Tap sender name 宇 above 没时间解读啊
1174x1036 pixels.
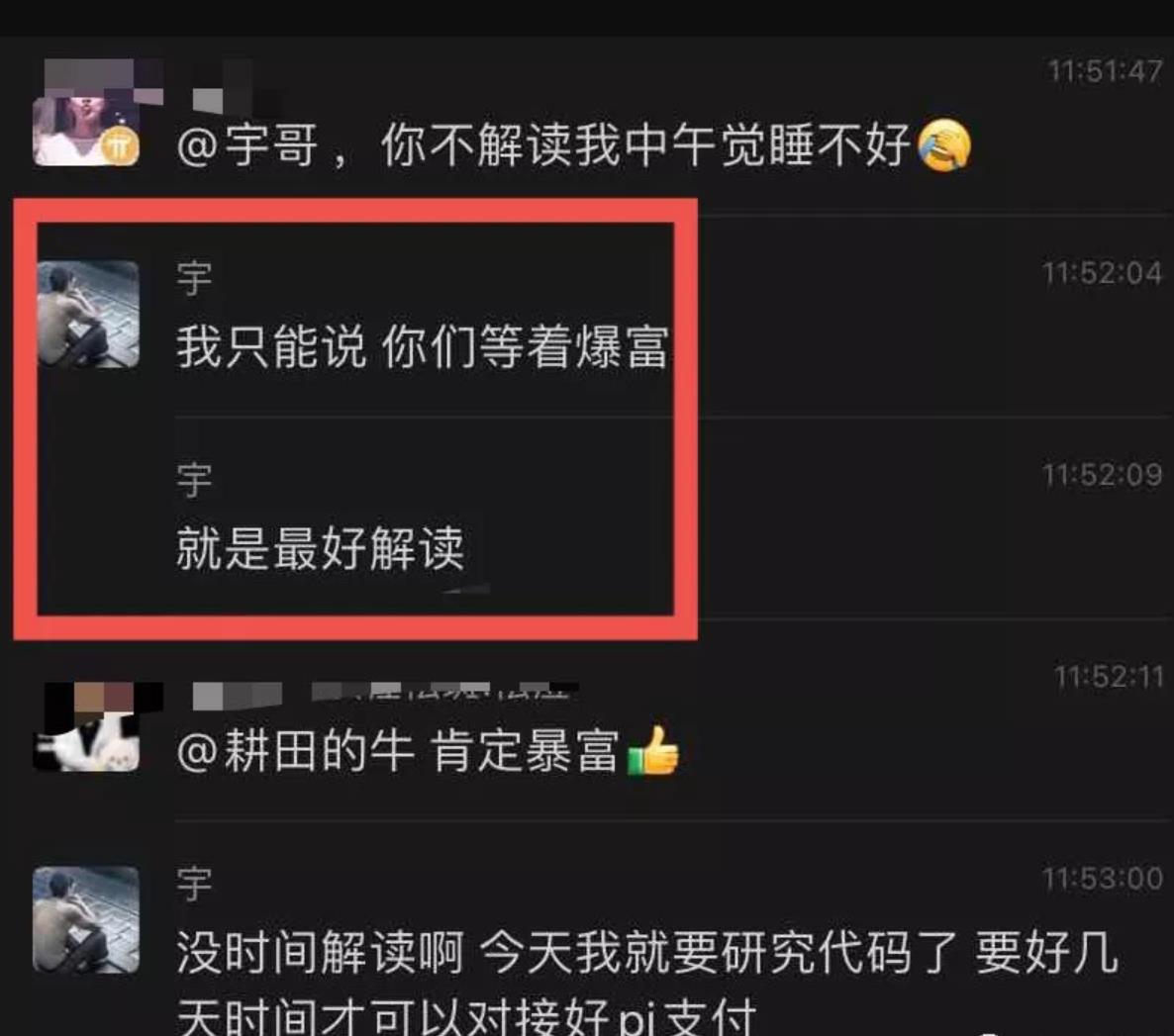pyautogui.click(x=195, y=884)
